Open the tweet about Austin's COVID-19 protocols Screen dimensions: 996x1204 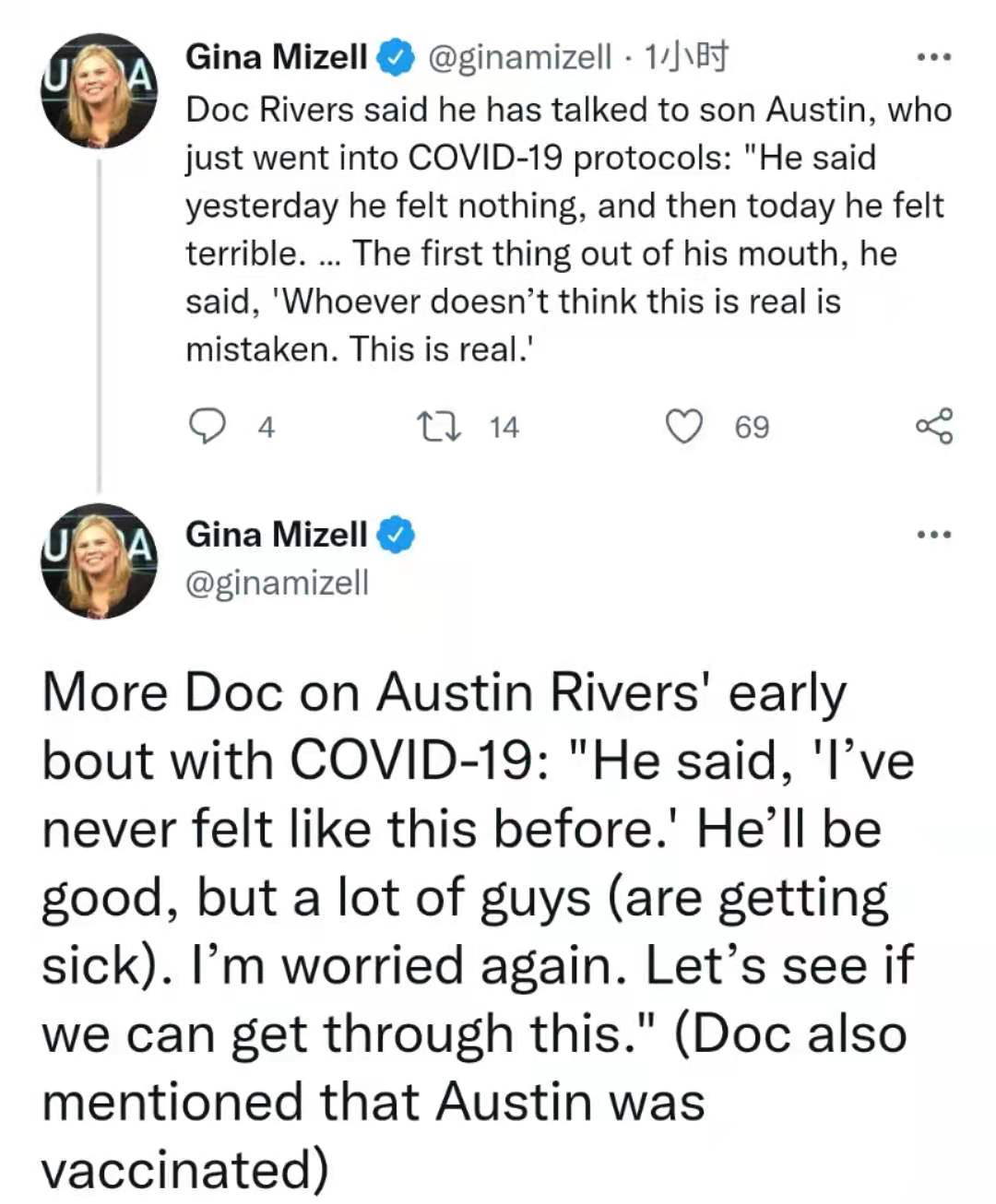(x=568, y=230)
